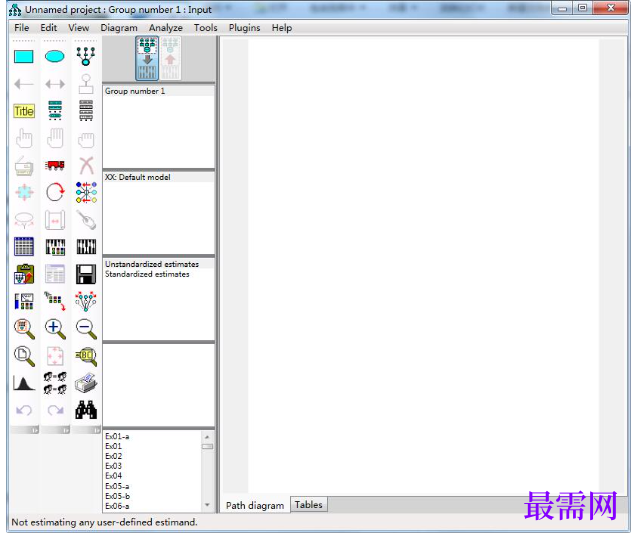This screenshot has width=636, height=537.
Task: Select the move parameter values tool
Action: [24, 220]
